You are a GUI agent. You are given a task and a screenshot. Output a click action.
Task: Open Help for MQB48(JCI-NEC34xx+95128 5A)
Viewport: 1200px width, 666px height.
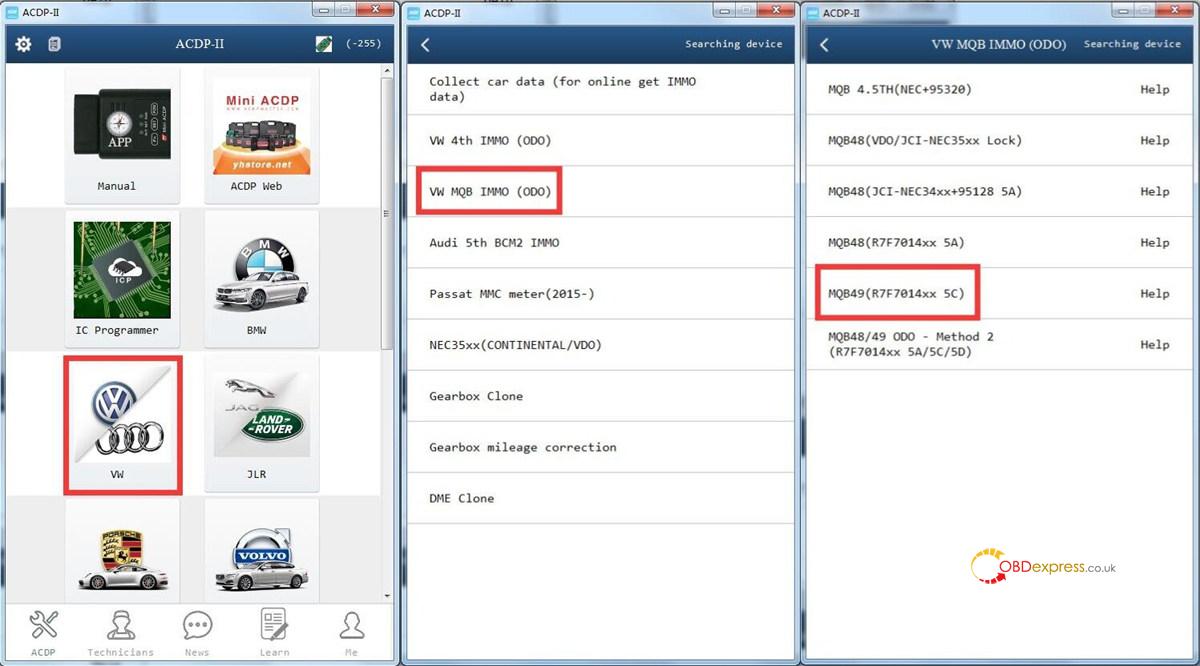click(x=1154, y=191)
